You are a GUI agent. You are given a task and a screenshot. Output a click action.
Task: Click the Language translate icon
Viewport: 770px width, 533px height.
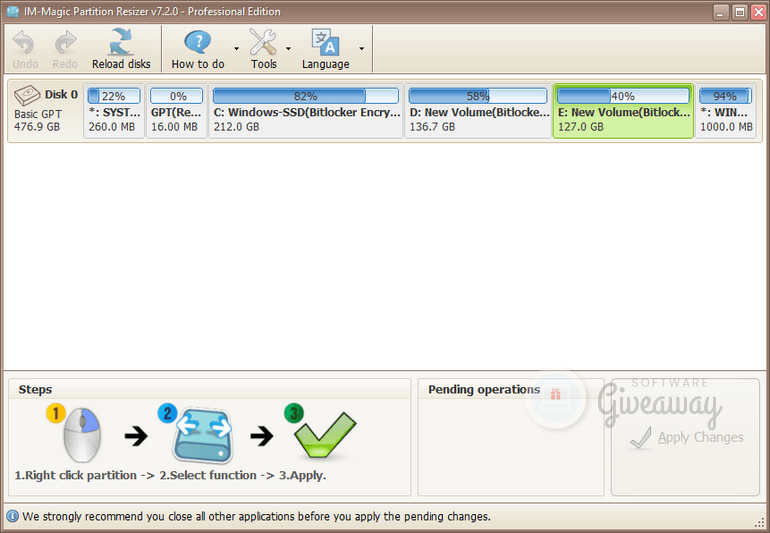pos(325,43)
